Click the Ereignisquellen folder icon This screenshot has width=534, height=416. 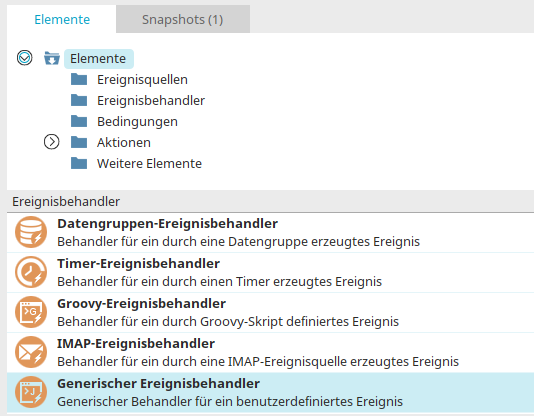click(79, 79)
